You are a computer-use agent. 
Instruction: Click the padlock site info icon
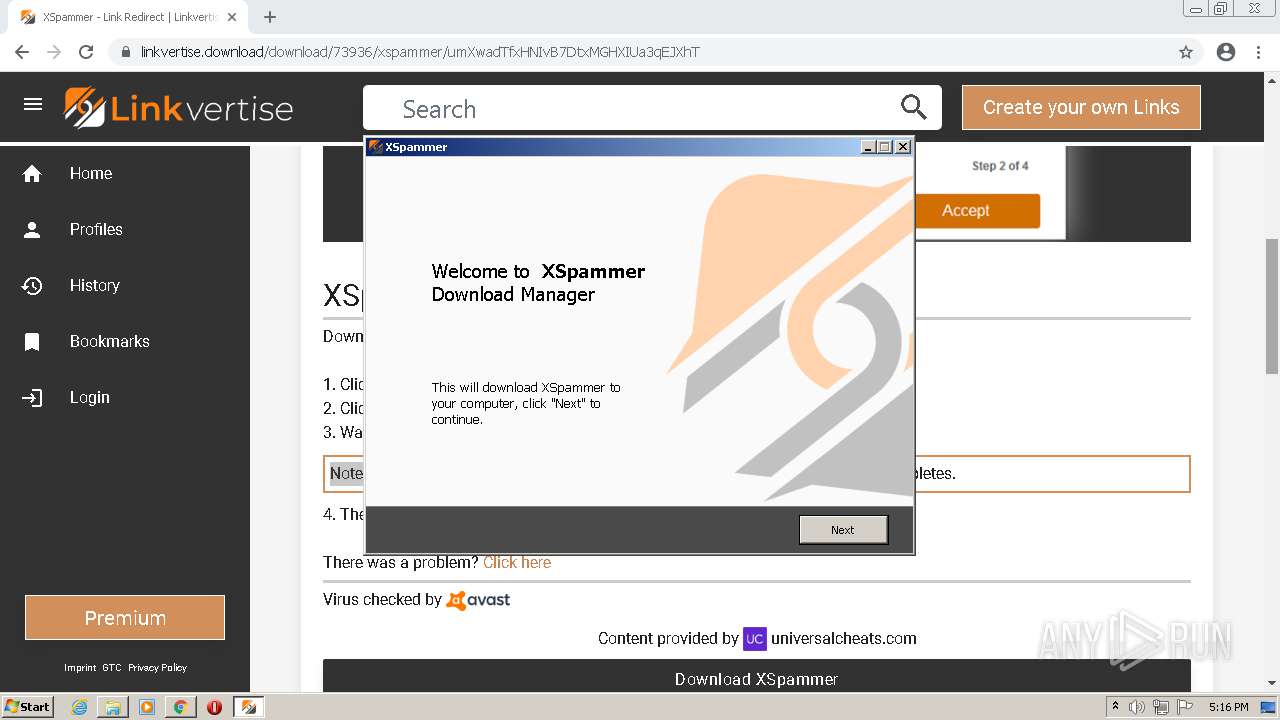(x=125, y=52)
